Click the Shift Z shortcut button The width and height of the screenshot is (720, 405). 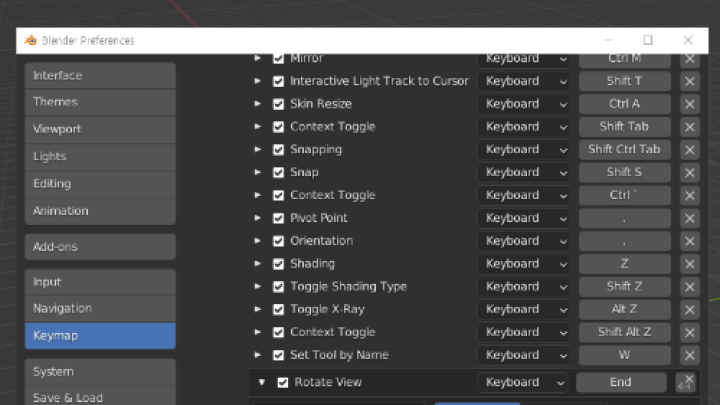click(x=624, y=287)
